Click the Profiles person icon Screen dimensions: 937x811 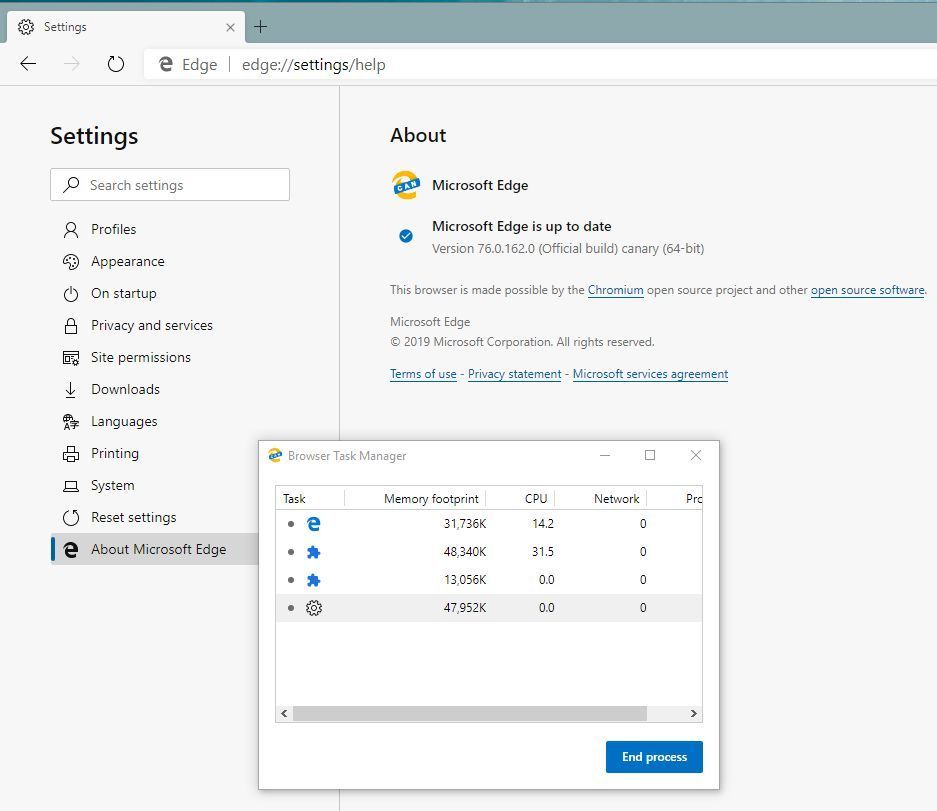coord(71,229)
